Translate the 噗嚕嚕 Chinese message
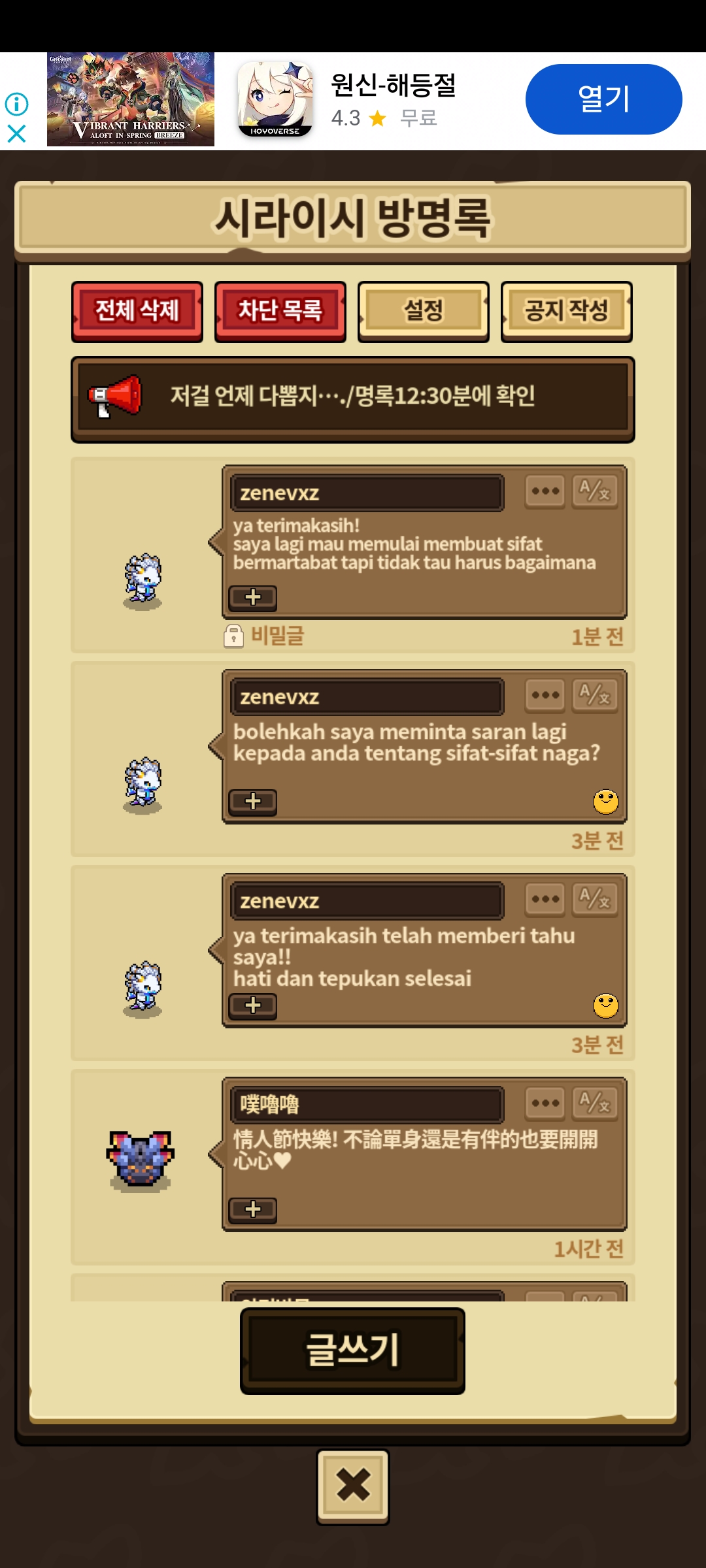The width and height of the screenshot is (706, 1568). pyautogui.click(x=595, y=1103)
